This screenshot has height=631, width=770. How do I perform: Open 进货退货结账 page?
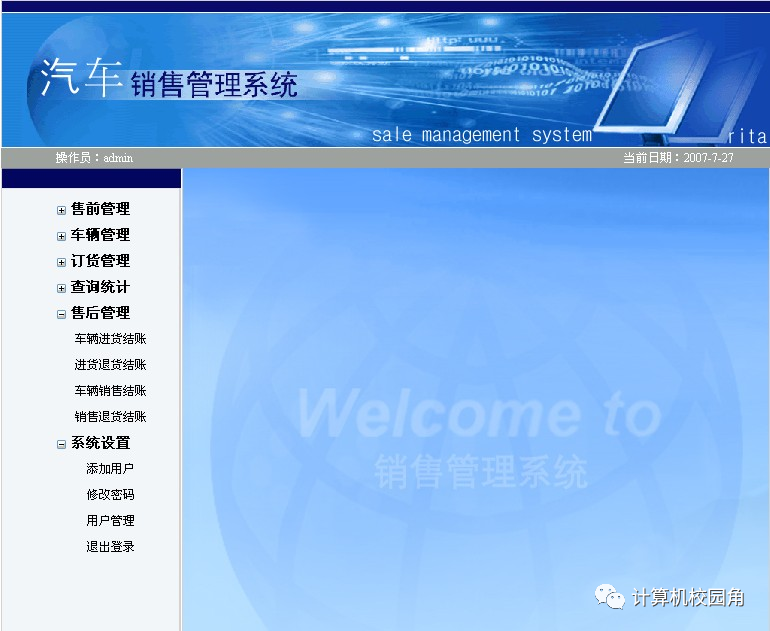coord(110,365)
